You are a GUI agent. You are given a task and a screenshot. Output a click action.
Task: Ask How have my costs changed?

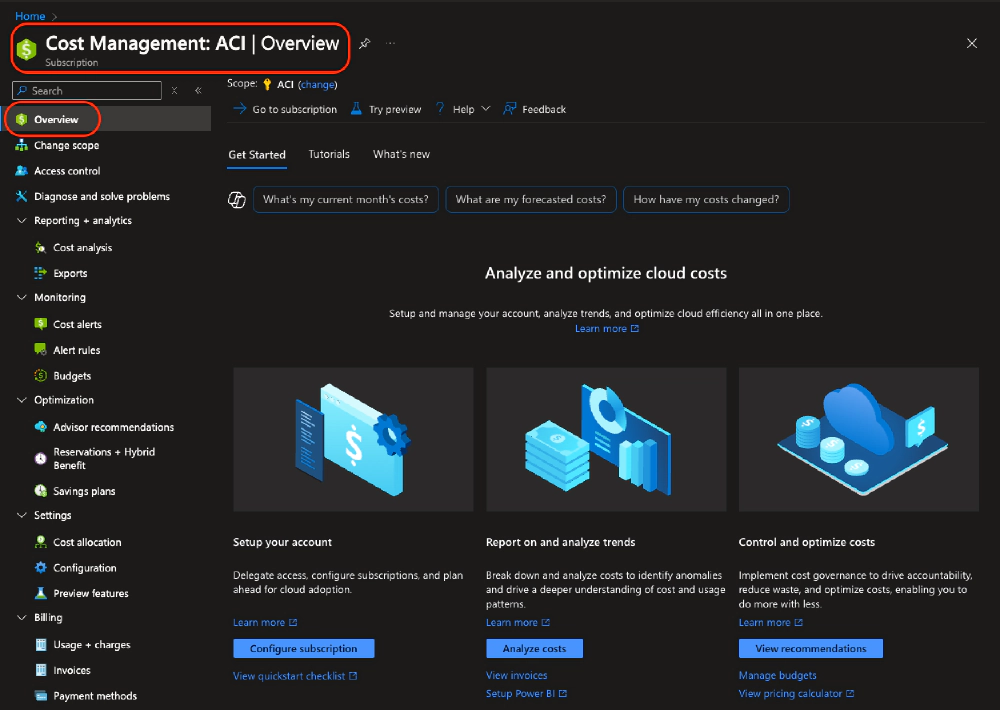(x=706, y=200)
